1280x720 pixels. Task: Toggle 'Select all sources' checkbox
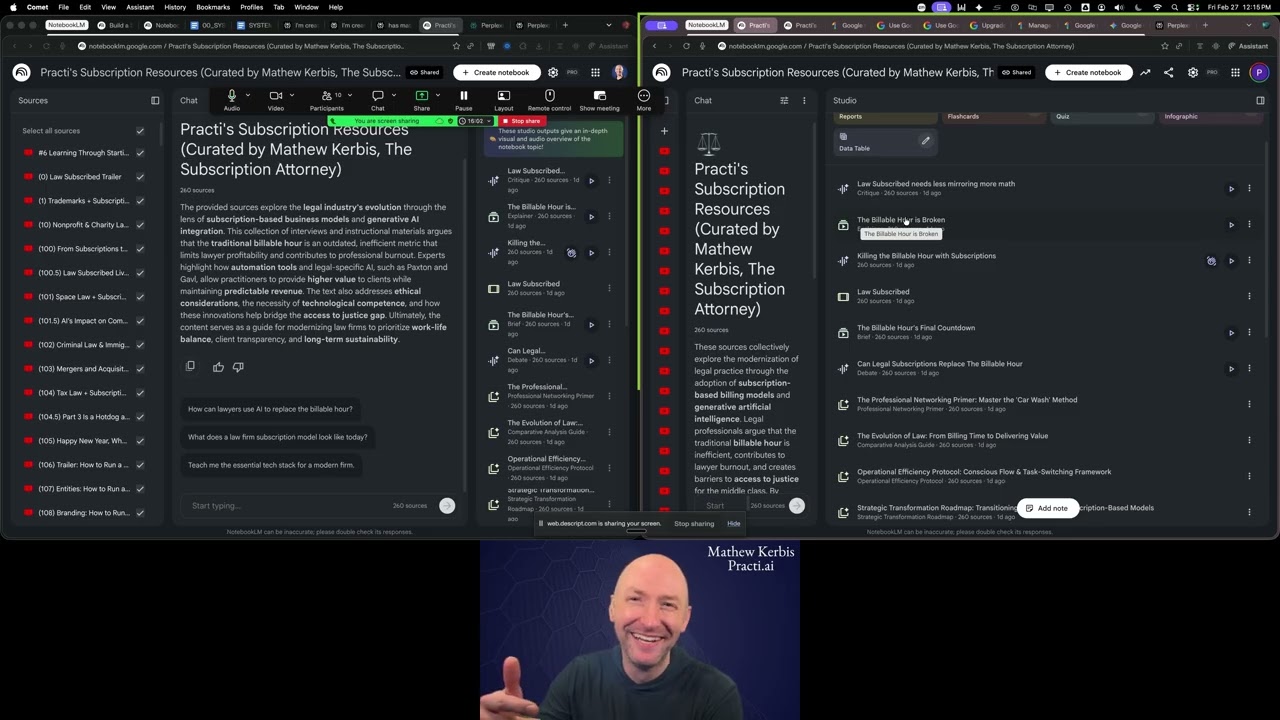pos(140,131)
